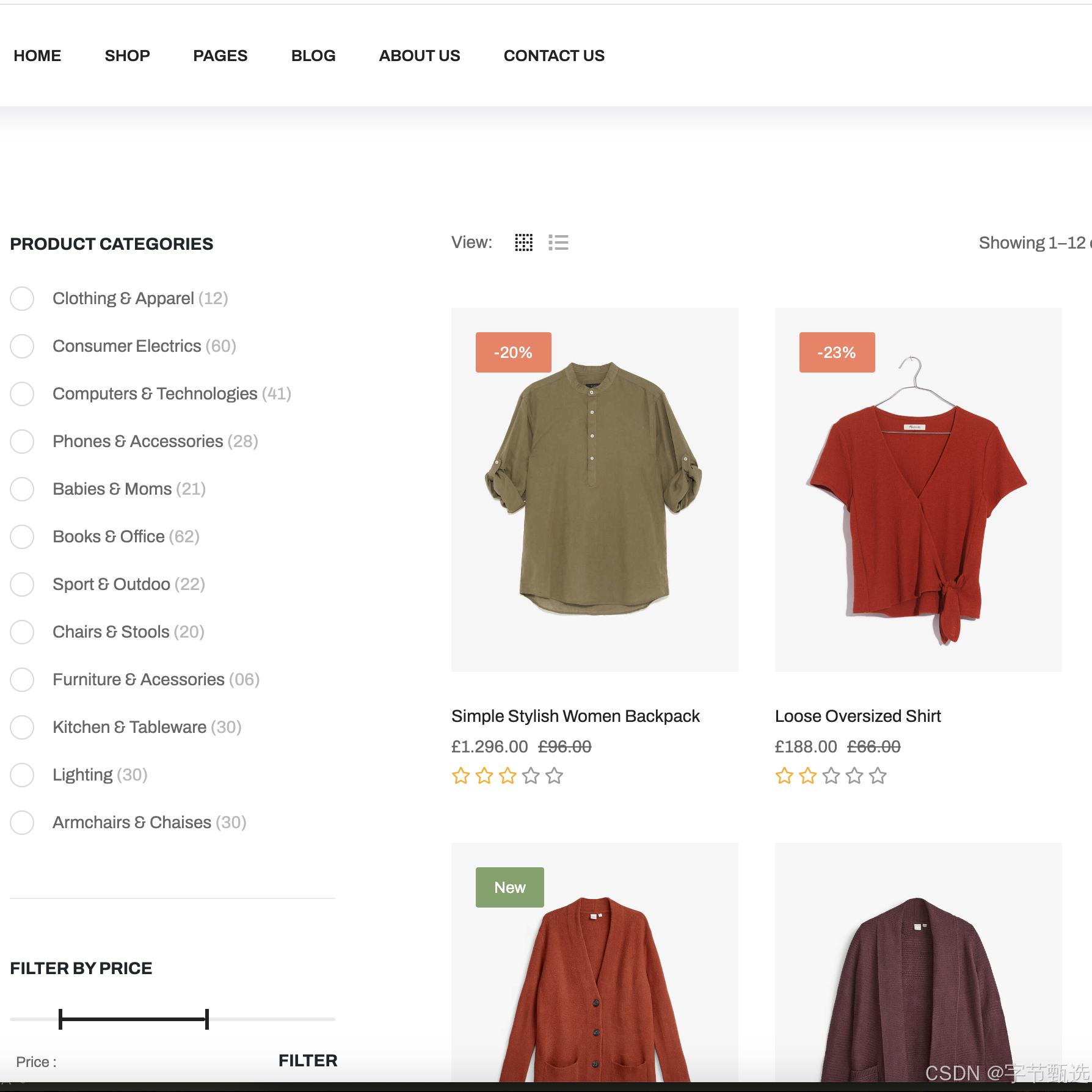Rate Simple Stylish Women Backpack one star
This screenshot has height=1092, width=1092.
pos(460,776)
